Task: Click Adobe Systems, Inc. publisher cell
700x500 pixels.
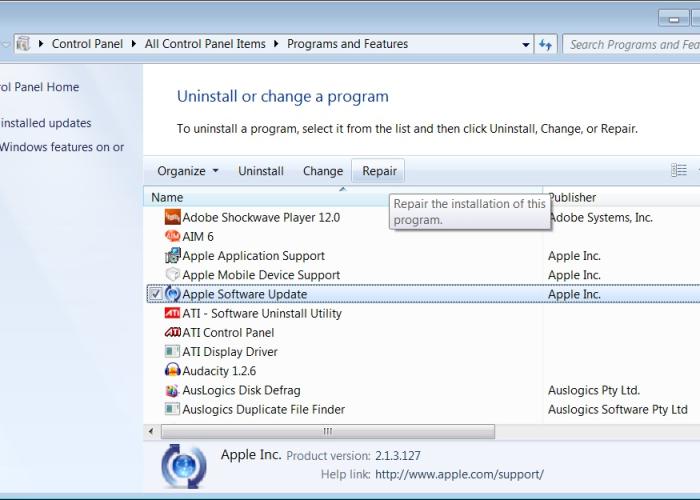Action: pos(601,217)
